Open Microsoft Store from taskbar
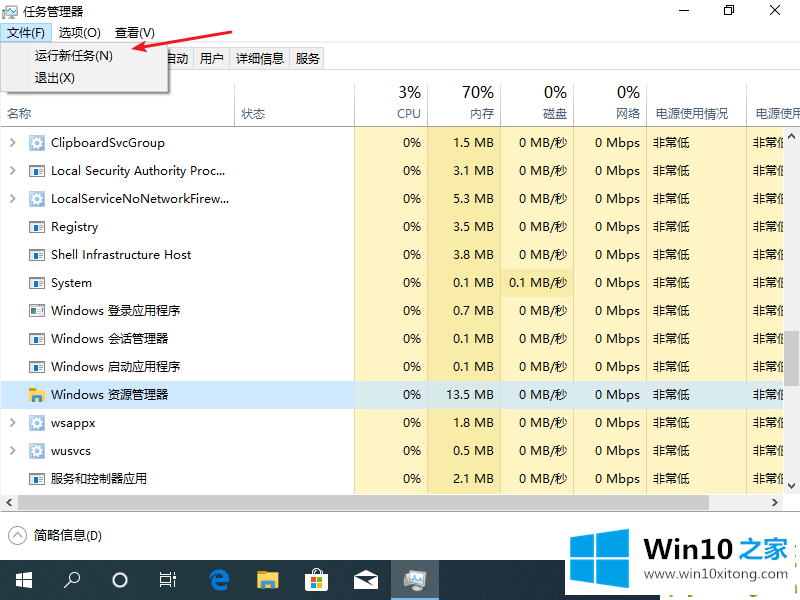The height and width of the screenshot is (600, 800). 316,580
